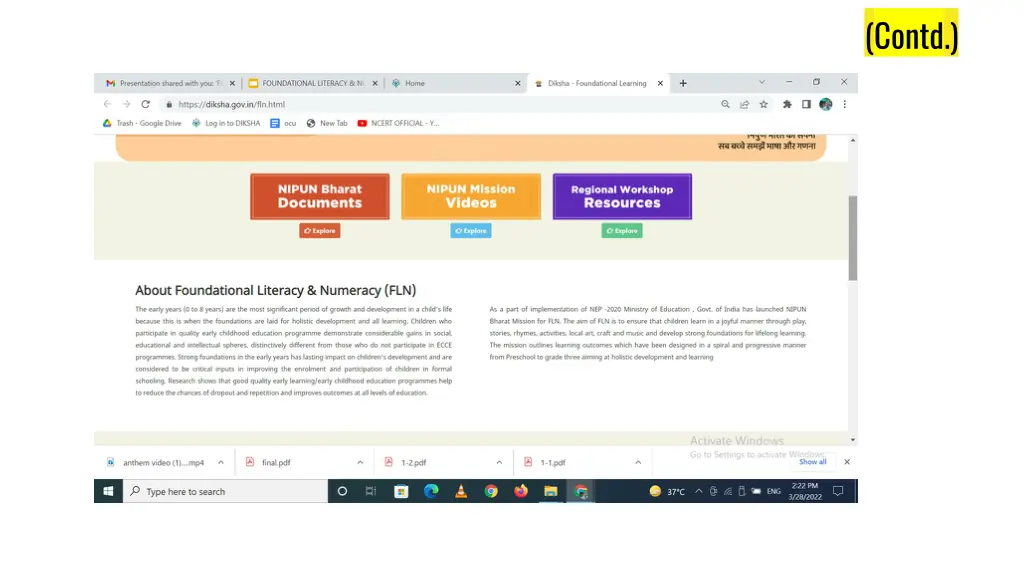Screen dimensions: 1024x576
Task: Click the forward navigation arrow
Action: pyautogui.click(x=126, y=104)
